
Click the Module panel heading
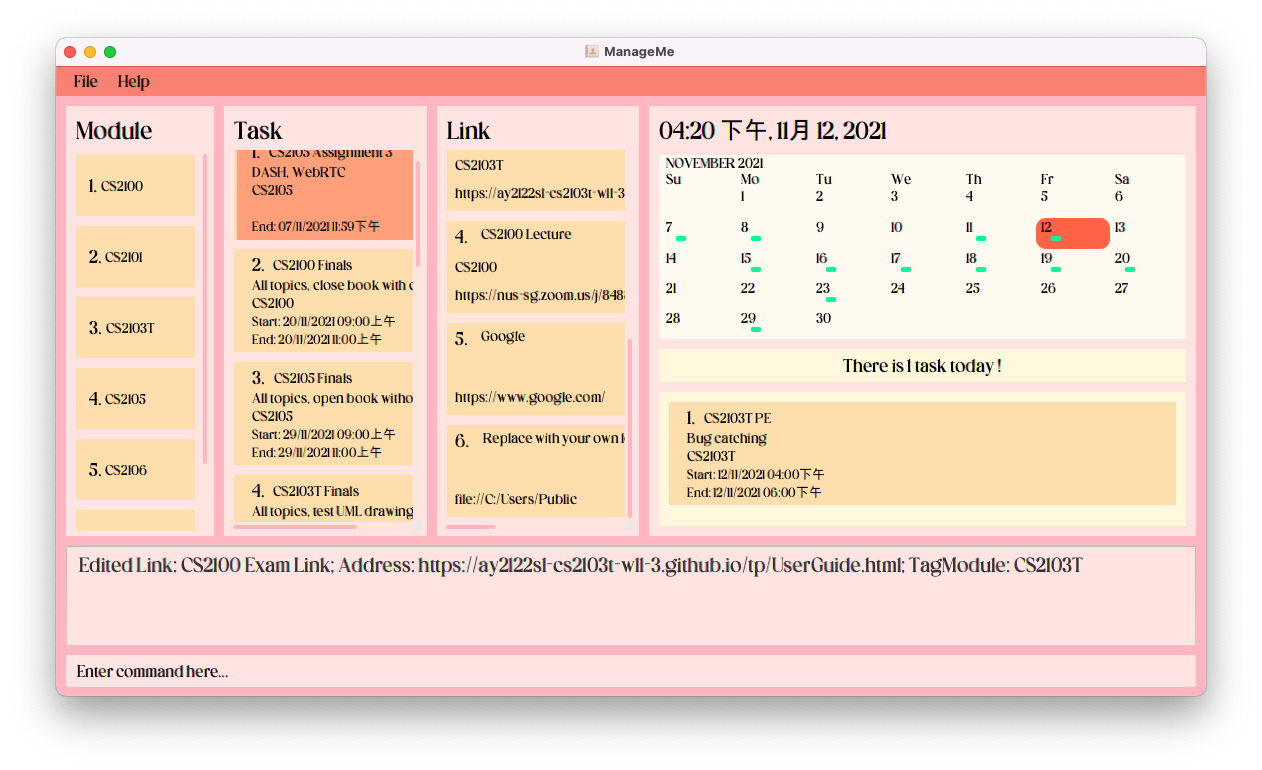(114, 131)
